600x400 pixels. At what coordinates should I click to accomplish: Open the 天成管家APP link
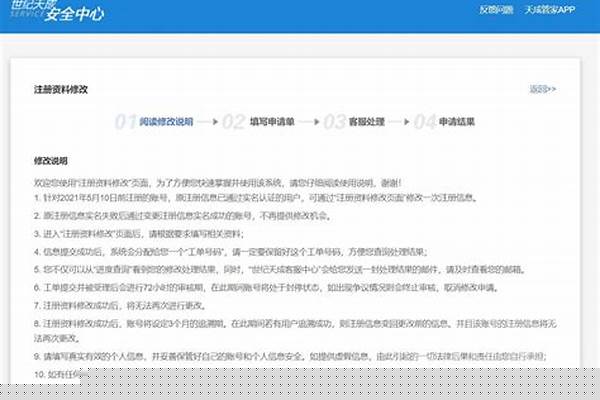pyautogui.click(x=549, y=10)
